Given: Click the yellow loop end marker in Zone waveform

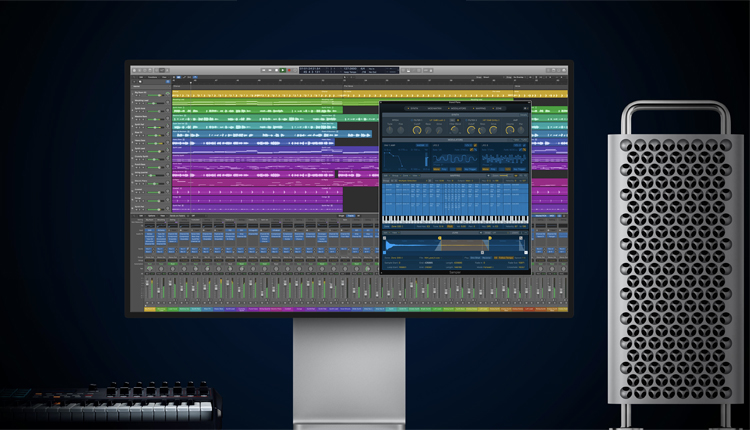Looking at the screenshot, I should coord(490,238).
